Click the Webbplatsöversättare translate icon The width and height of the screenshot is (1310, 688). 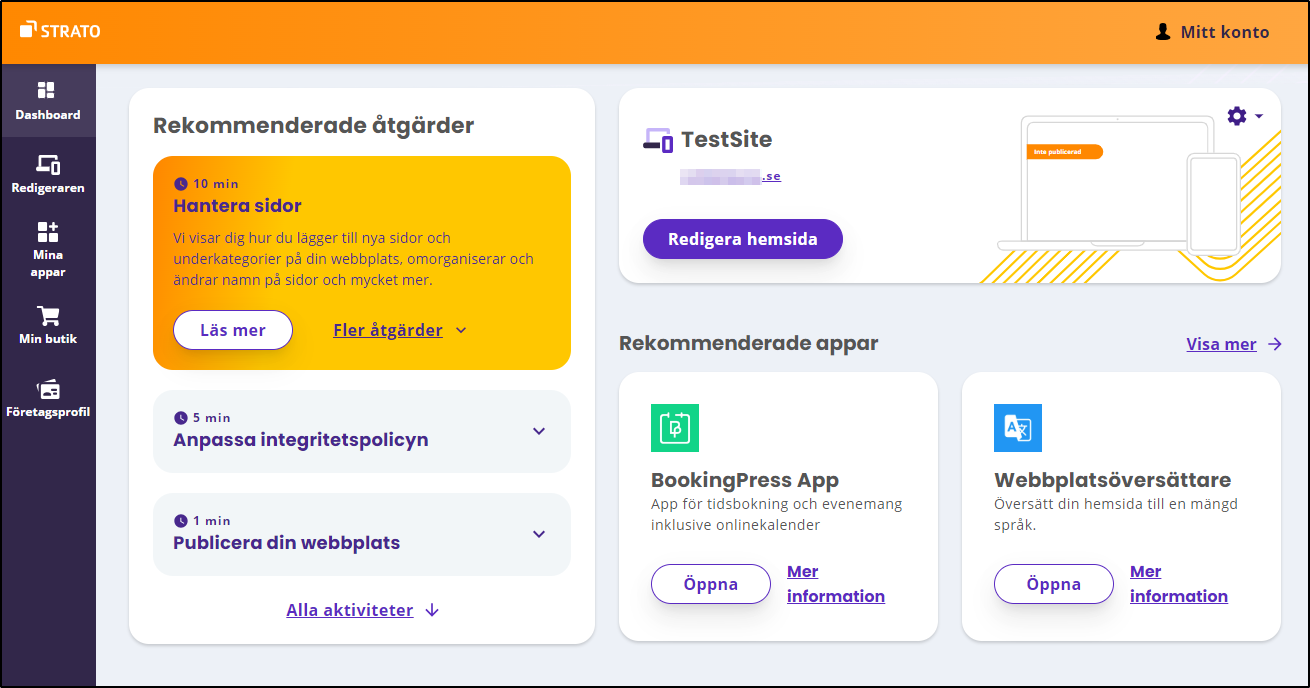pyautogui.click(x=1018, y=428)
